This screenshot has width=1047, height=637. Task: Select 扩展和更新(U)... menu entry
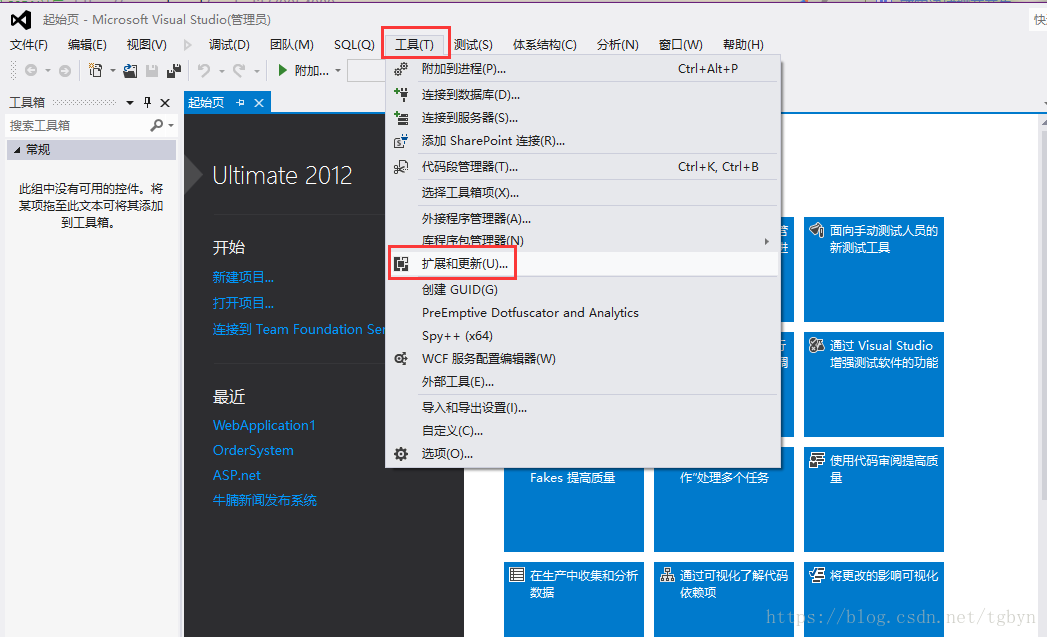click(x=584, y=264)
